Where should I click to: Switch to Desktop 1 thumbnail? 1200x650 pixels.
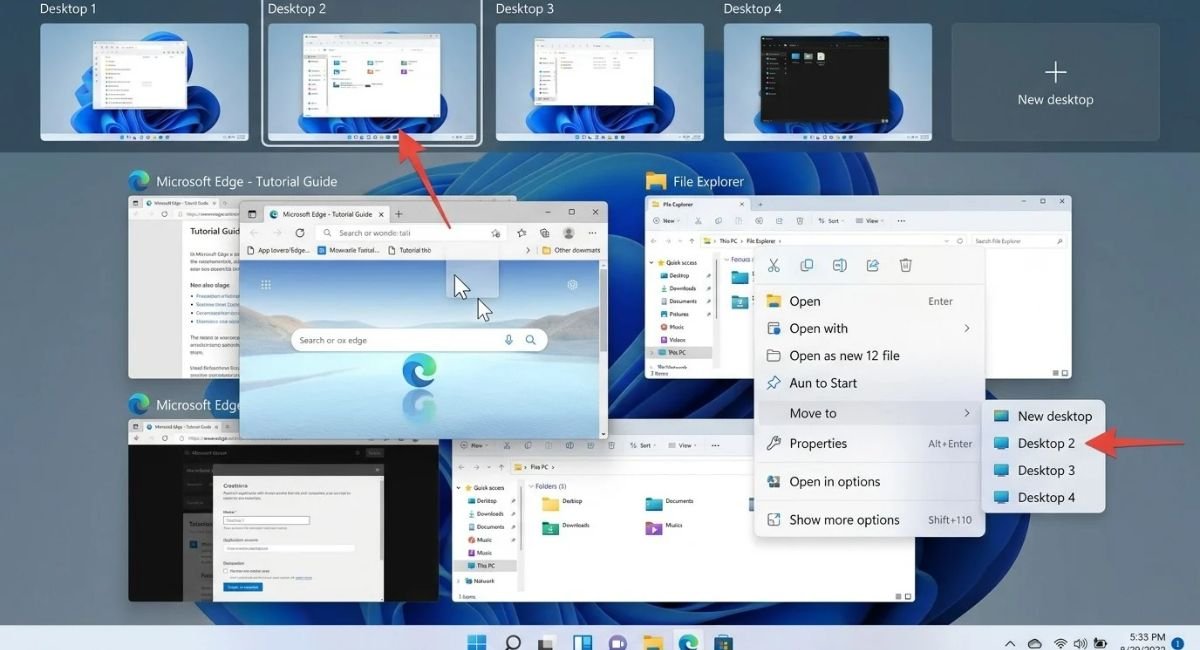tap(144, 82)
